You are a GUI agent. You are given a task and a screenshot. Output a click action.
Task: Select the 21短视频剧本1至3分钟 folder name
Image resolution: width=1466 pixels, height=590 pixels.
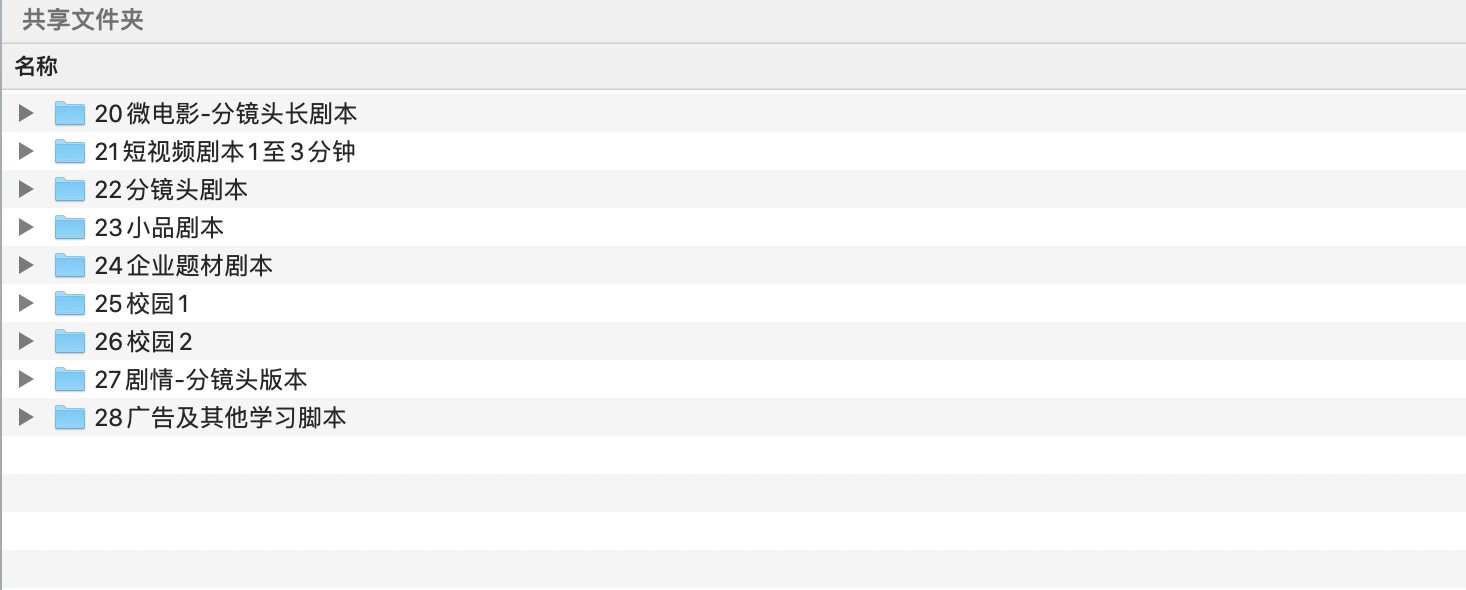coord(225,152)
